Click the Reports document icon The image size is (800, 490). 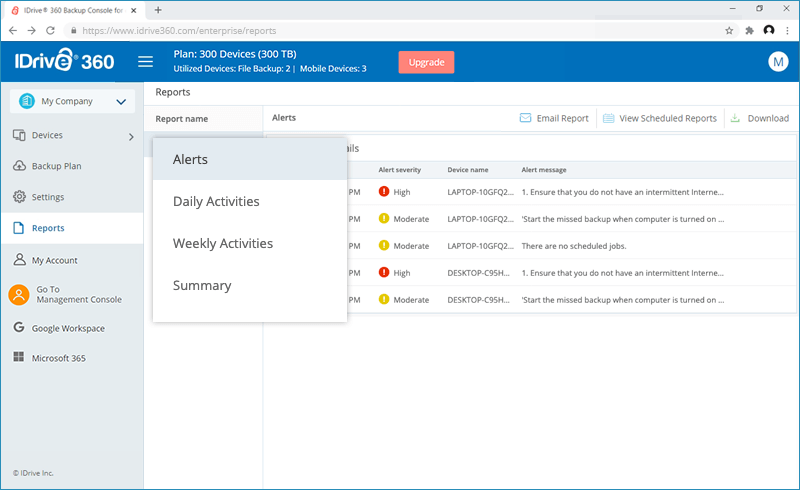[18, 228]
